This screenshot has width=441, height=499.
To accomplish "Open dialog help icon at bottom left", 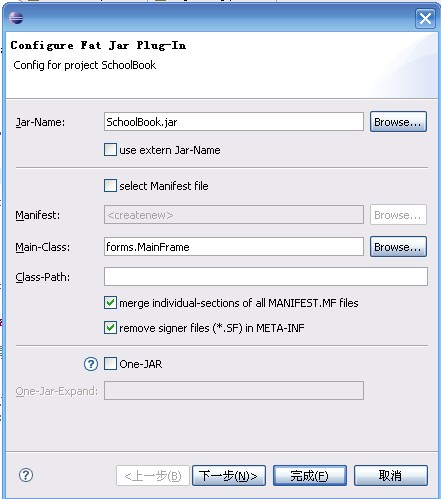I will point(26,475).
